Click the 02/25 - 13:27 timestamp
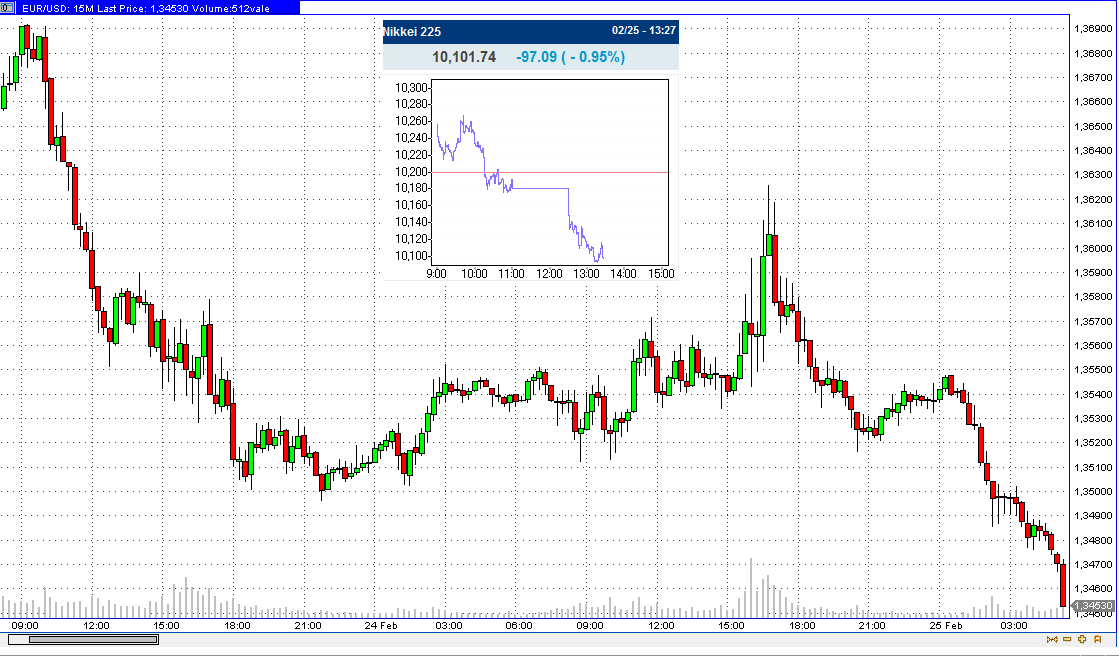The width and height of the screenshot is (1119, 656). click(644, 30)
